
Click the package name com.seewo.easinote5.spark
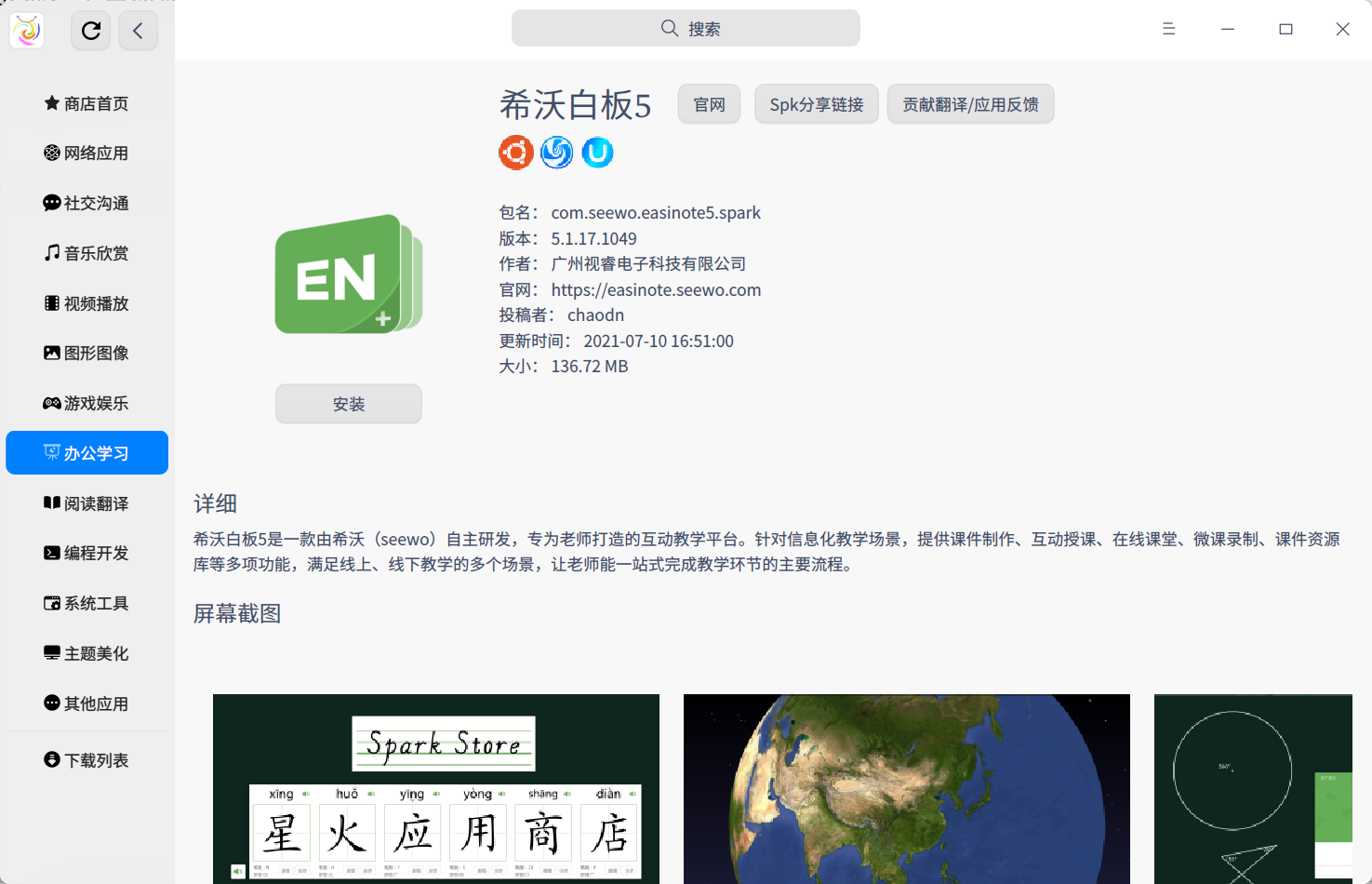(x=656, y=212)
